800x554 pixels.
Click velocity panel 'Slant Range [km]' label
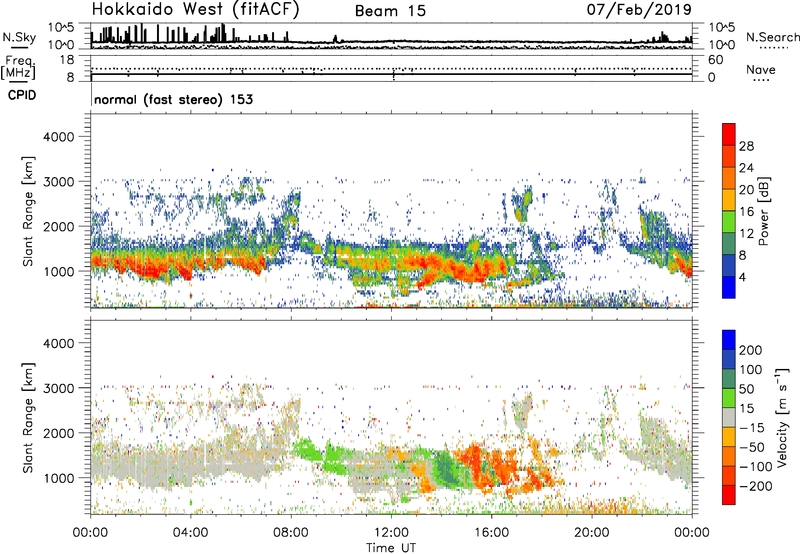pos(28,418)
